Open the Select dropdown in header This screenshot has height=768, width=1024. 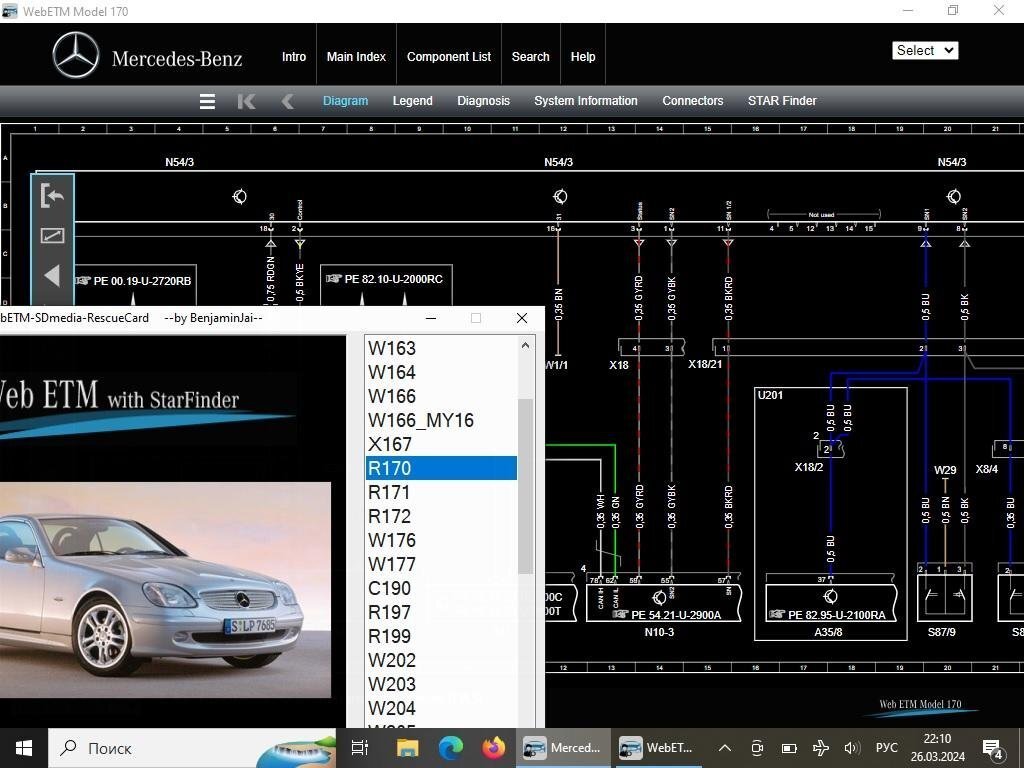click(x=925, y=50)
